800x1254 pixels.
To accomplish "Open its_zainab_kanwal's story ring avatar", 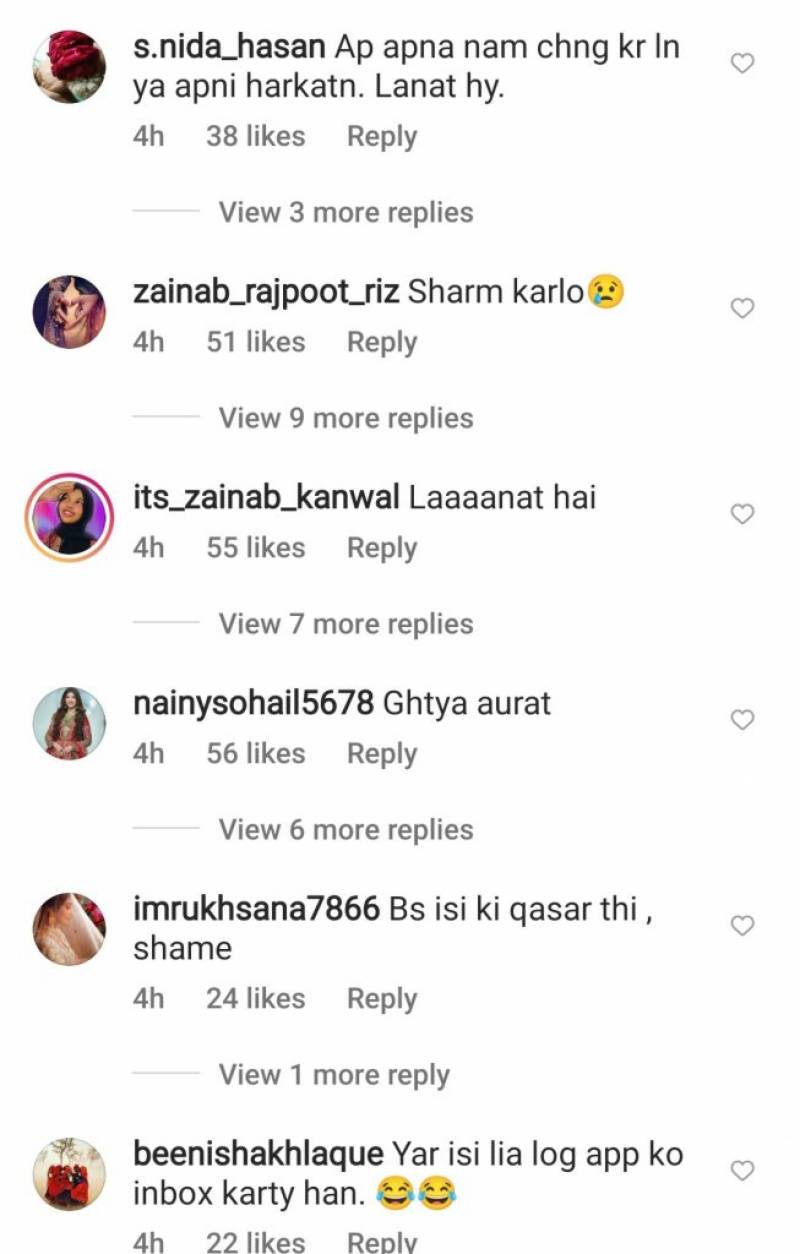I will point(69,516).
